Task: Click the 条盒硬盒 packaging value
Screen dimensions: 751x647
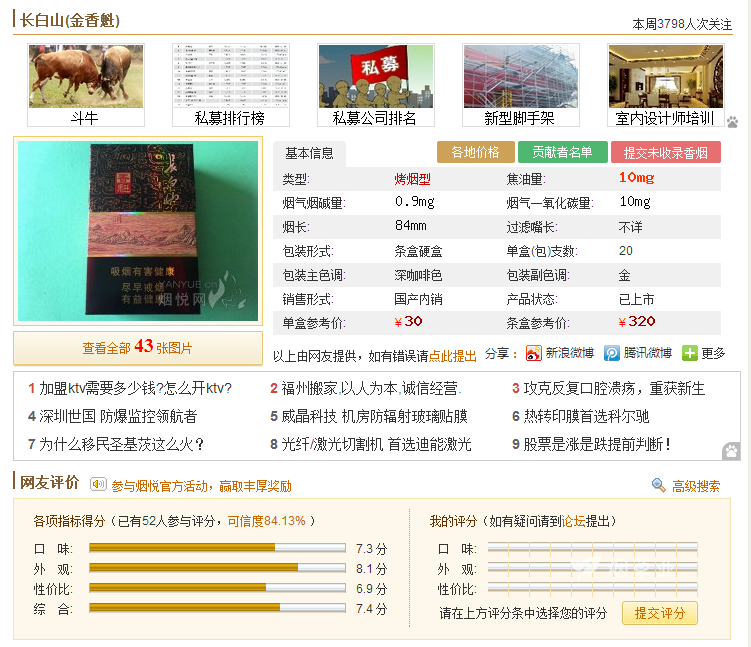Action: tap(418, 251)
